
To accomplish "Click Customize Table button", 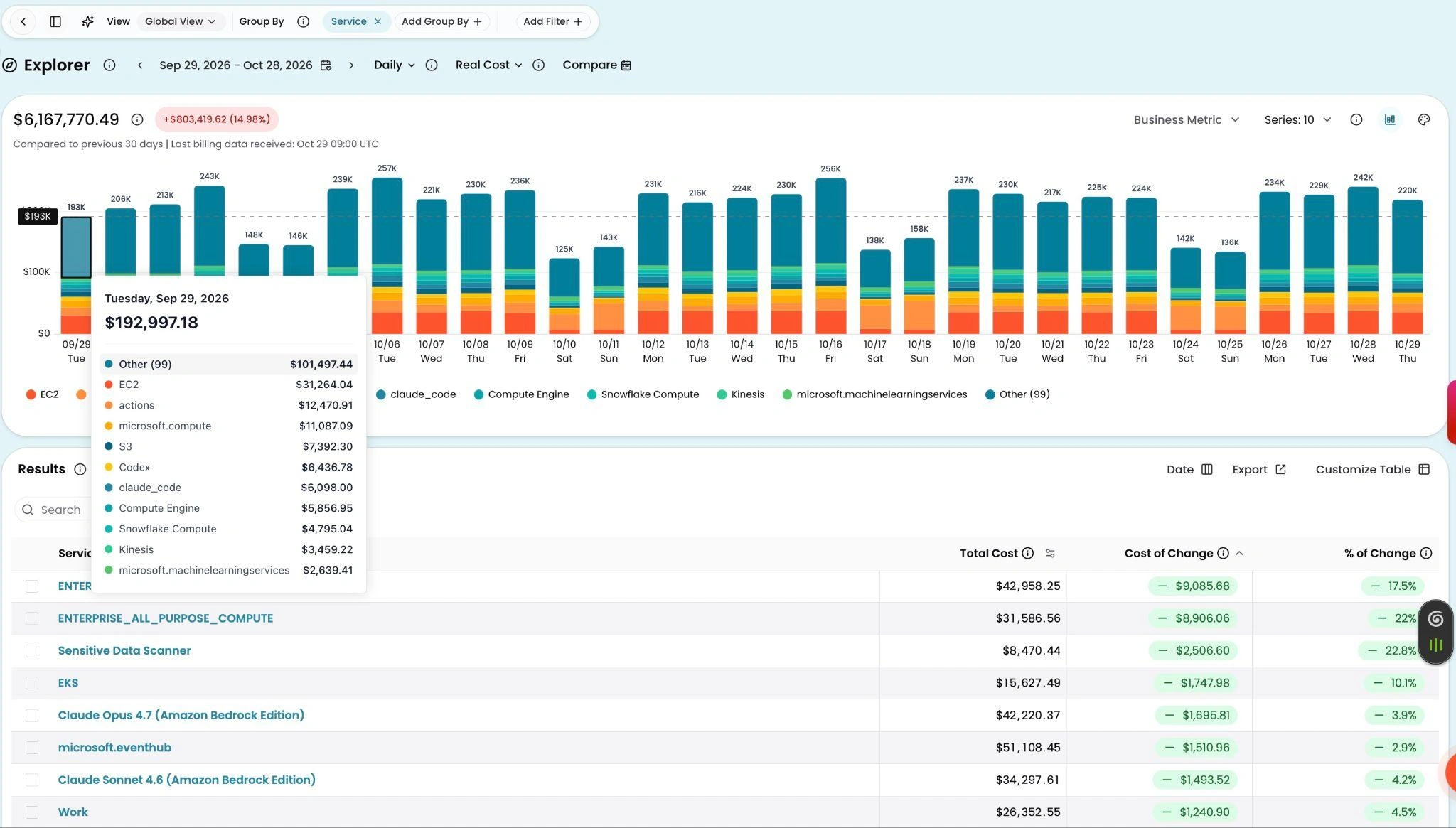I will pyautogui.click(x=1372, y=469).
